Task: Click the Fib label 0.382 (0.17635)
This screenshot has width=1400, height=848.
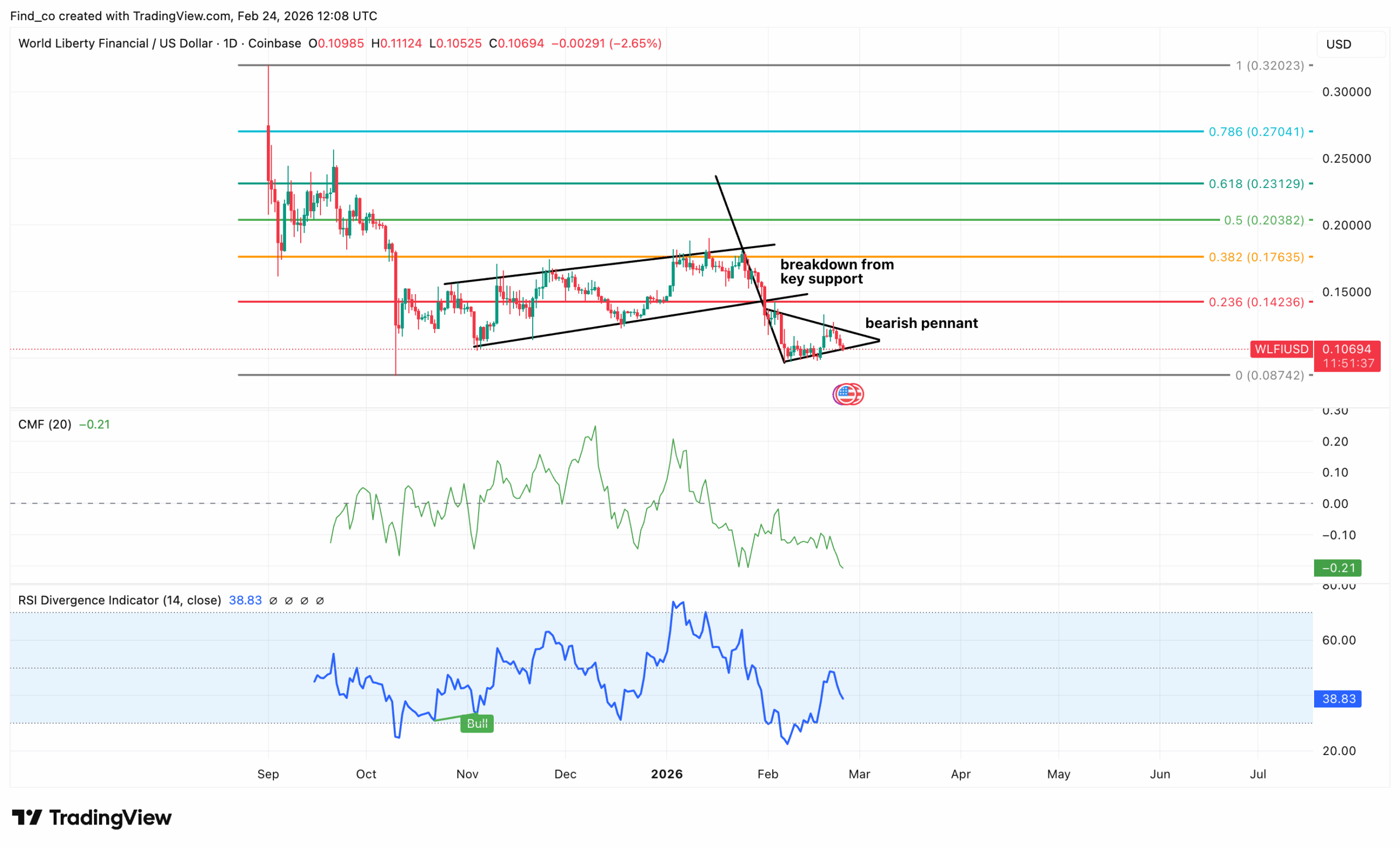Action: point(1256,257)
